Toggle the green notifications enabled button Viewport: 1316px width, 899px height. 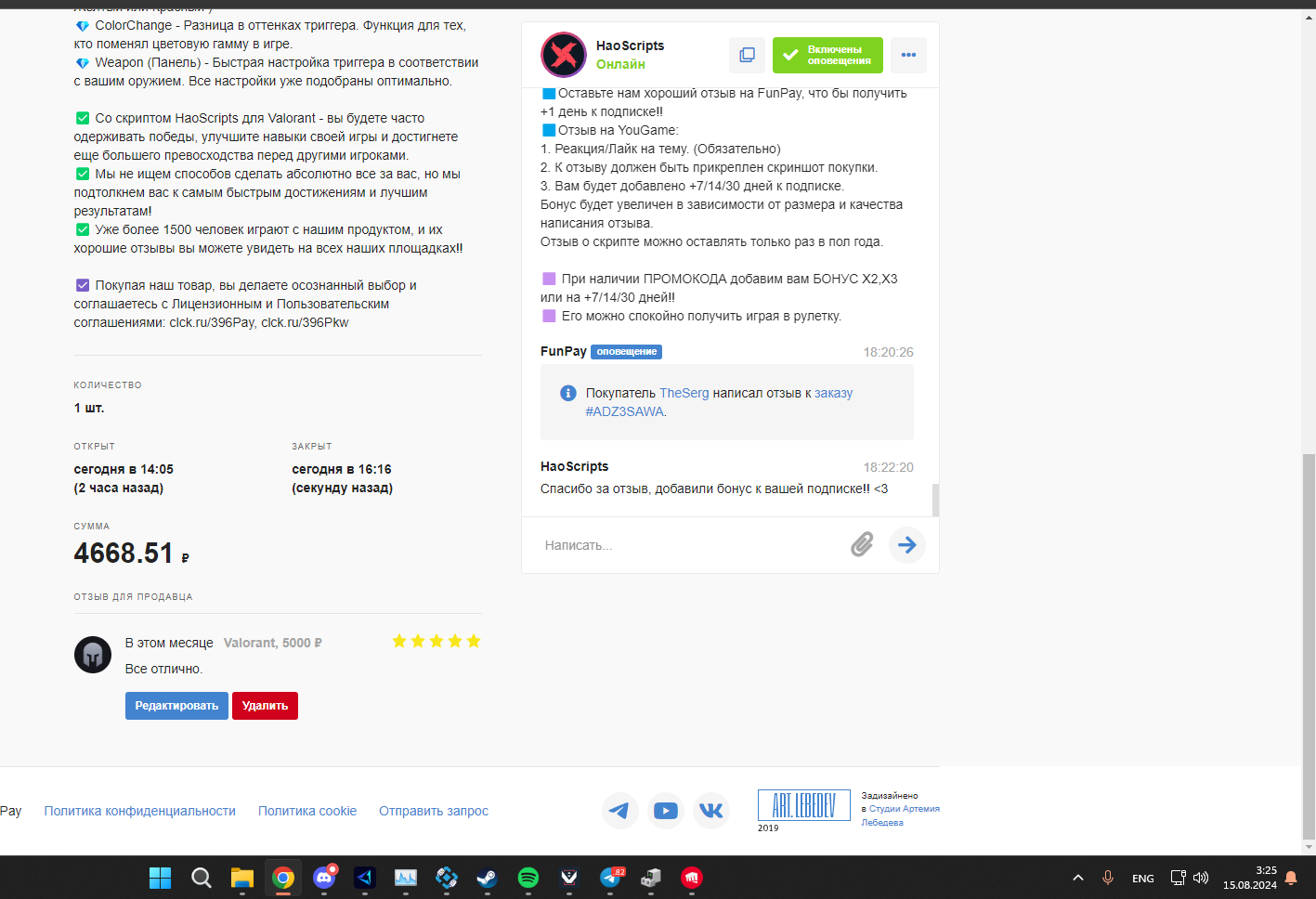coord(827,55)
